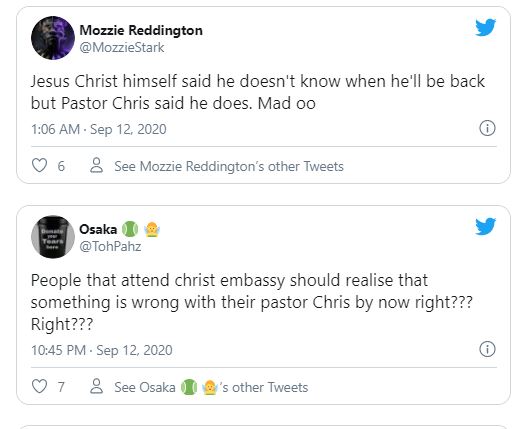See Osaka's other Tweets link
The image size is (519, 429).
211,387
